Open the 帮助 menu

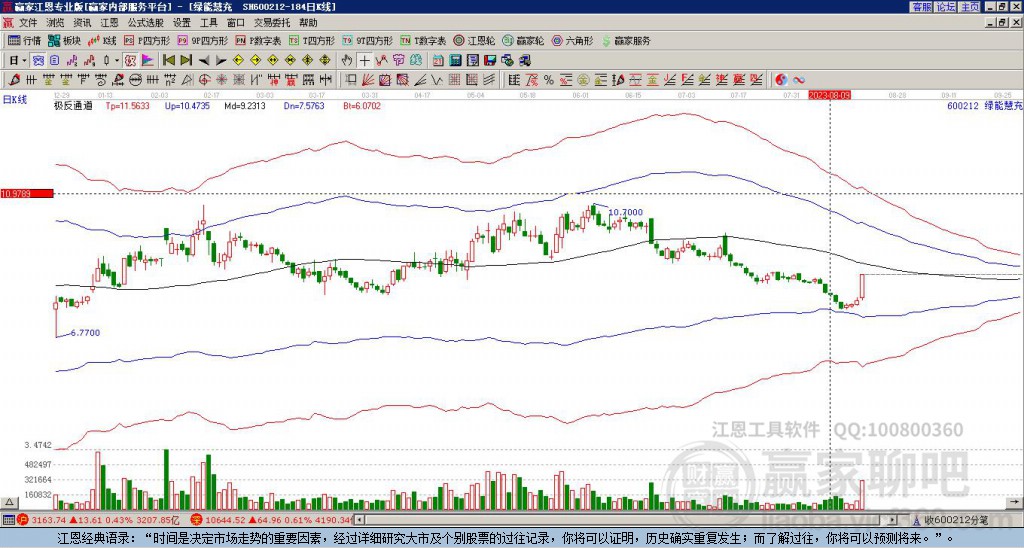pyautogui.click(x=308, y=23)
